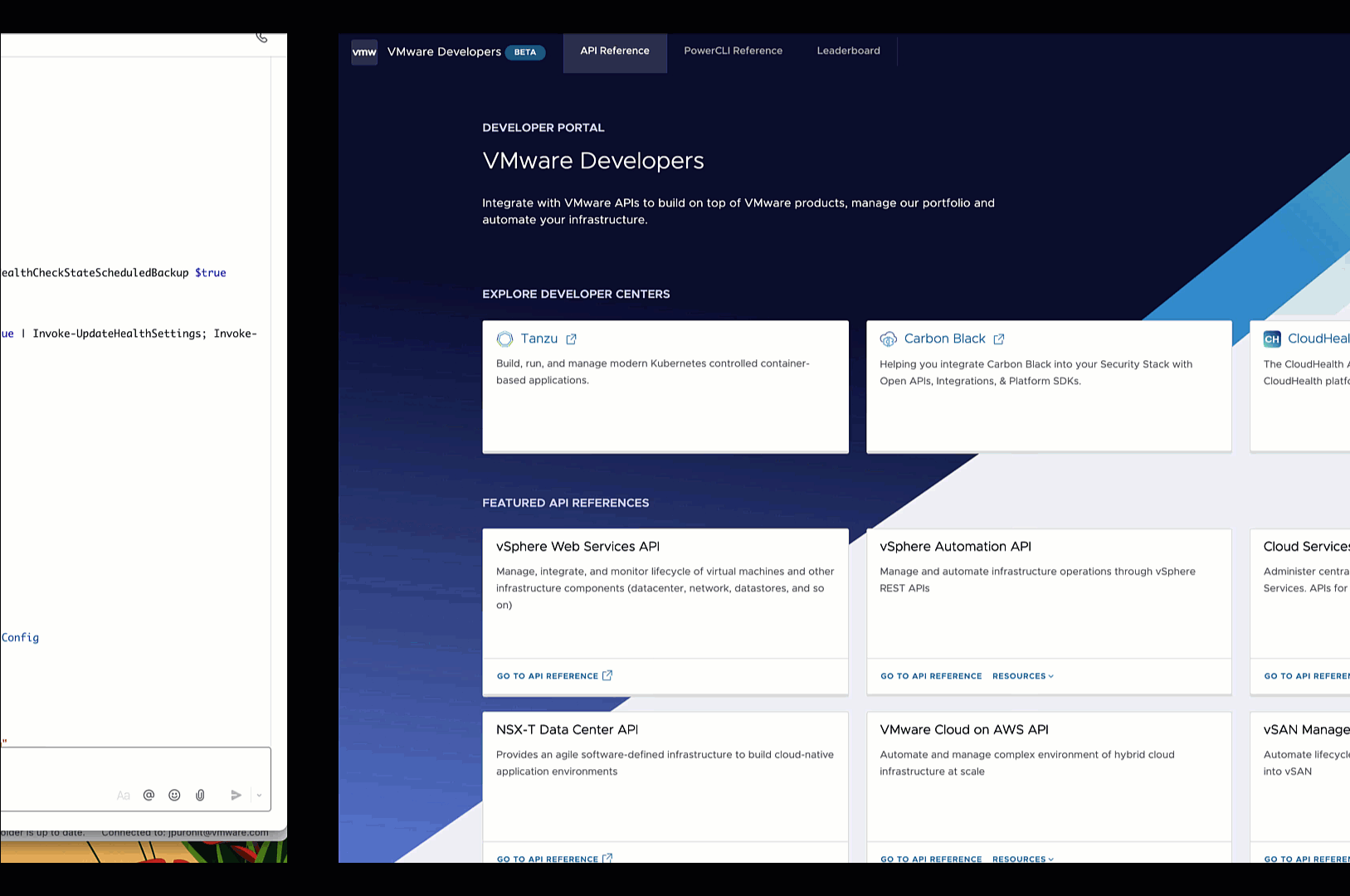Expand the send options chevron in chat composer

point(259,795)
